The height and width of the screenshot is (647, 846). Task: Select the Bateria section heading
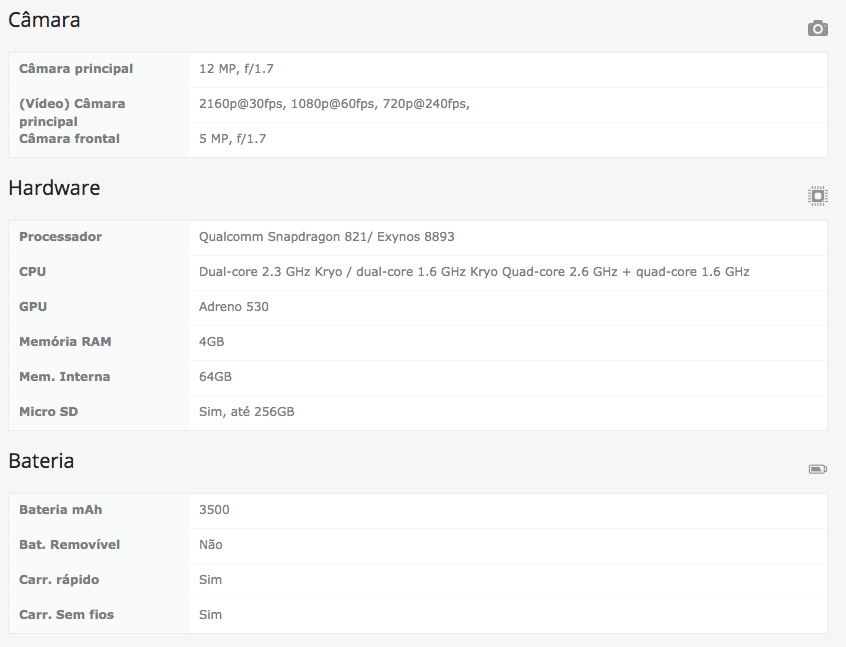pyautogui.click(x=41, y=461)
